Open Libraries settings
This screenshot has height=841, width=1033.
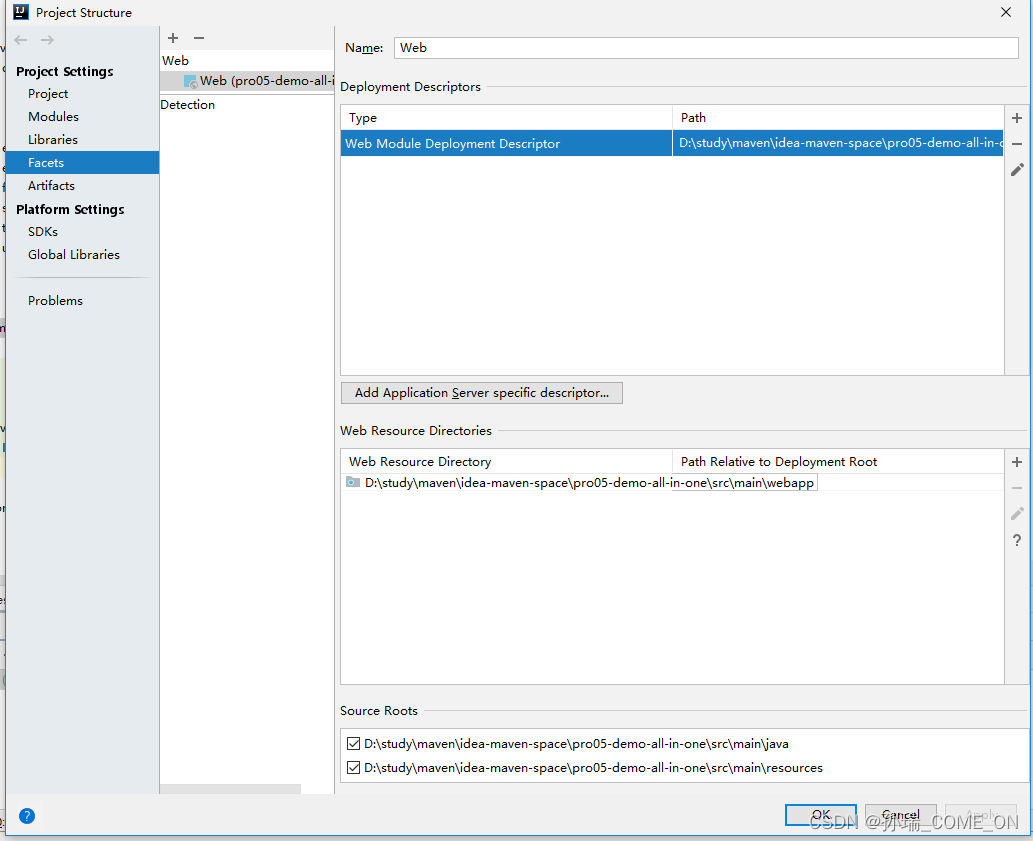tap(53, 140)
